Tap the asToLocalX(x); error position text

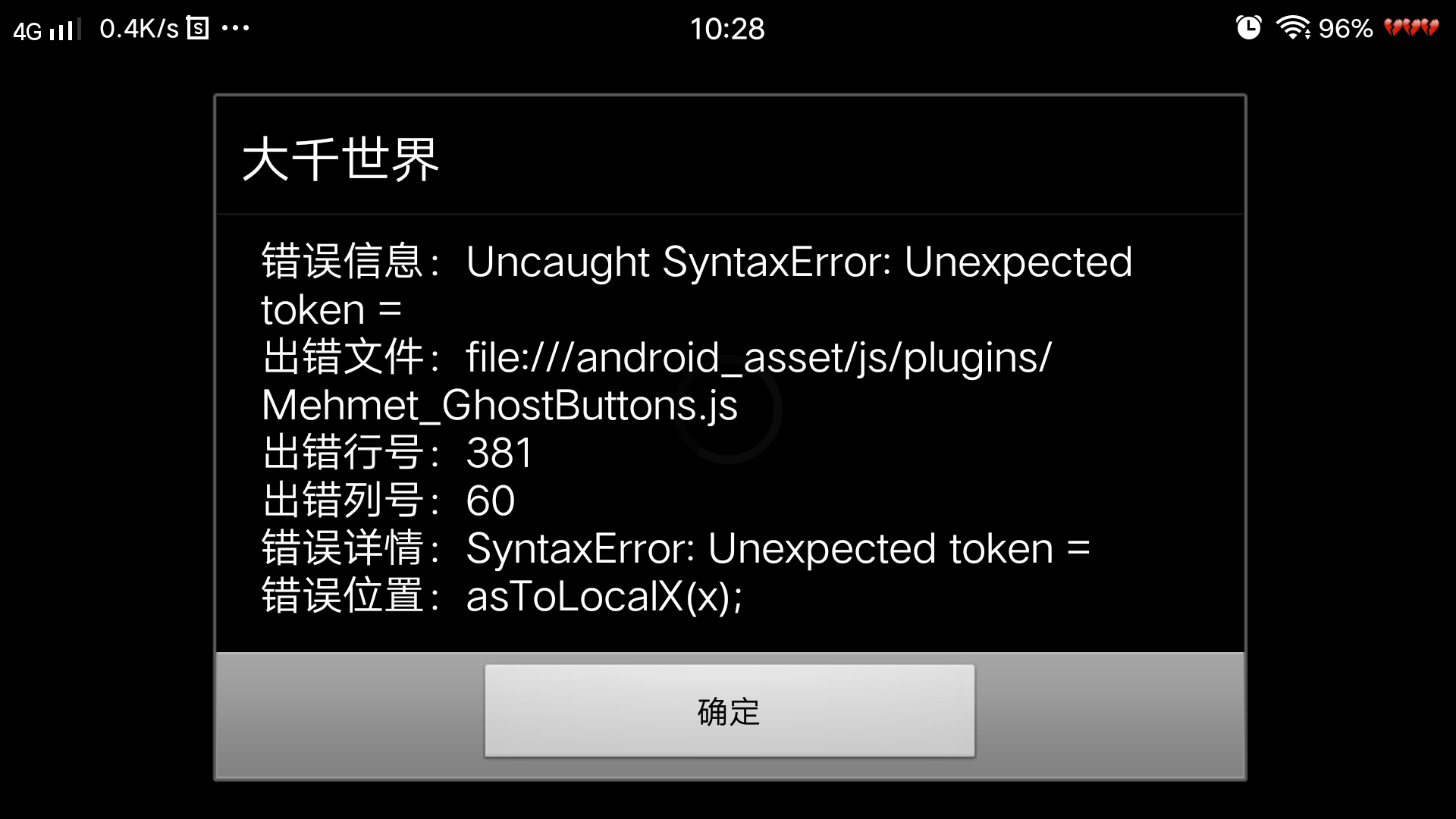[604, 597]
